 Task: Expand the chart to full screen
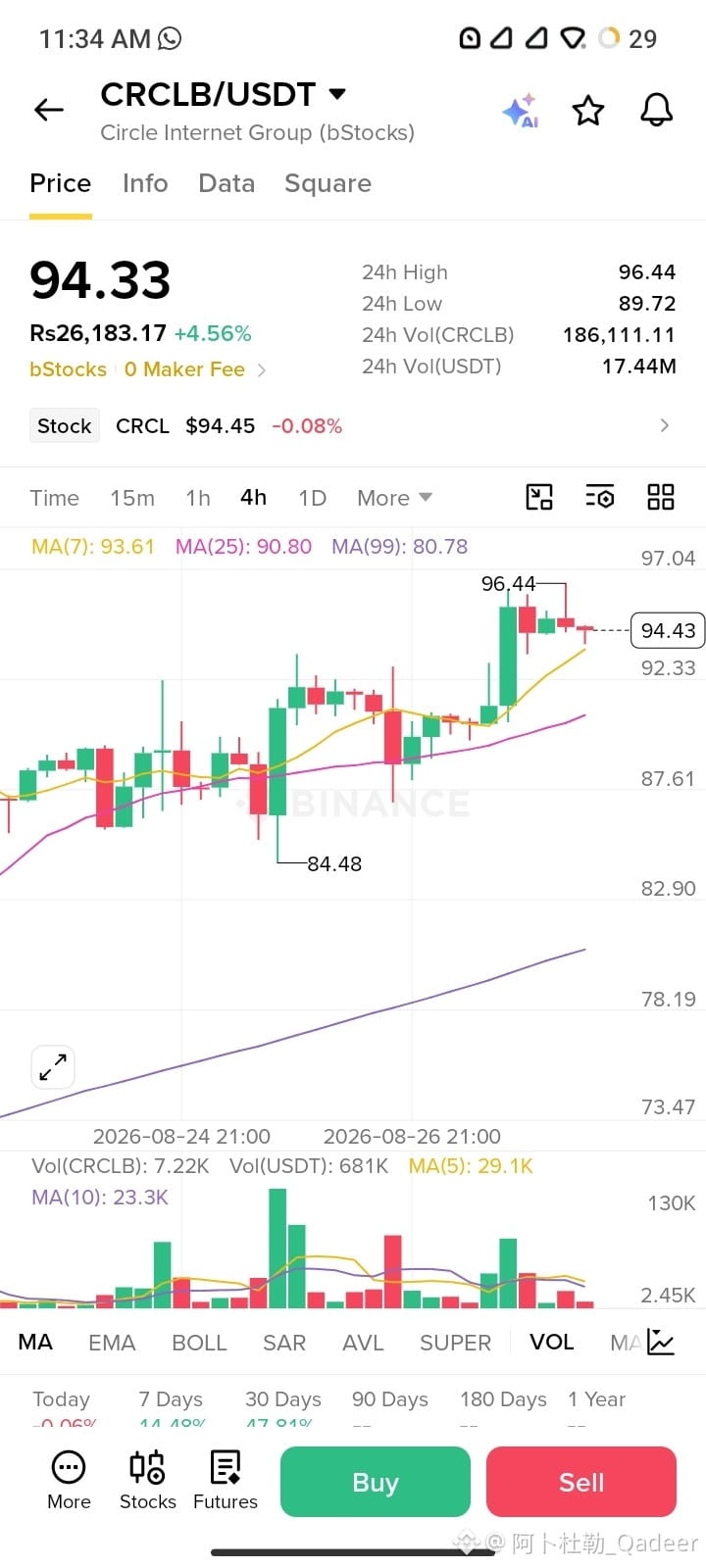tap(53, 1067)
